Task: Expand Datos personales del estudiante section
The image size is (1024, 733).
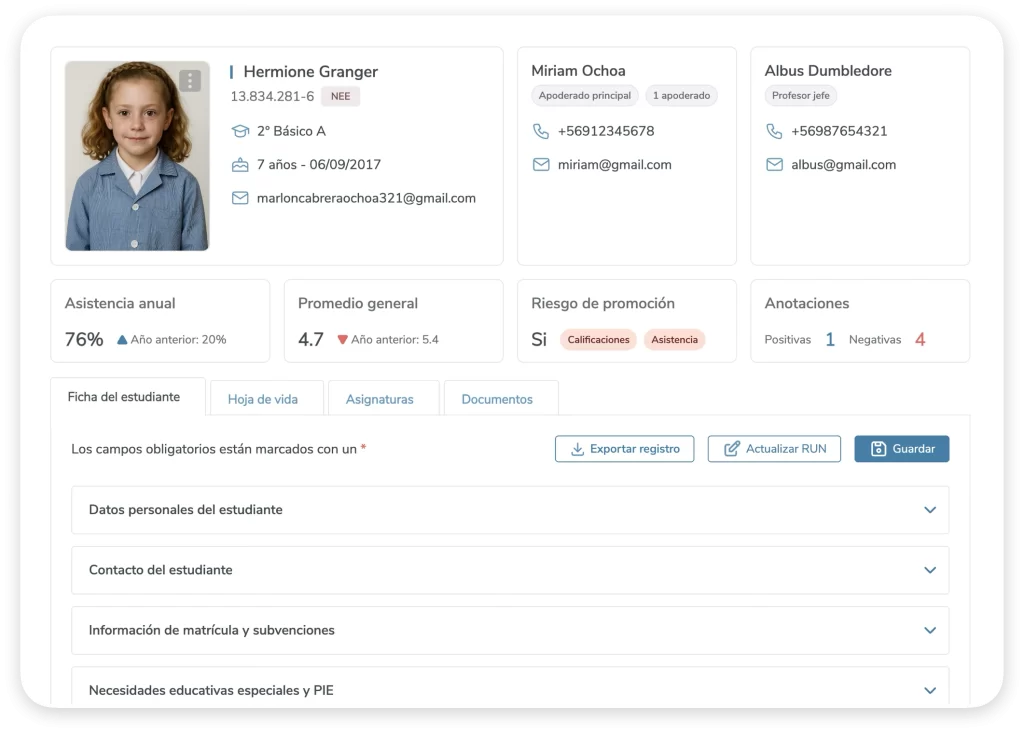Action: (929, 510)
